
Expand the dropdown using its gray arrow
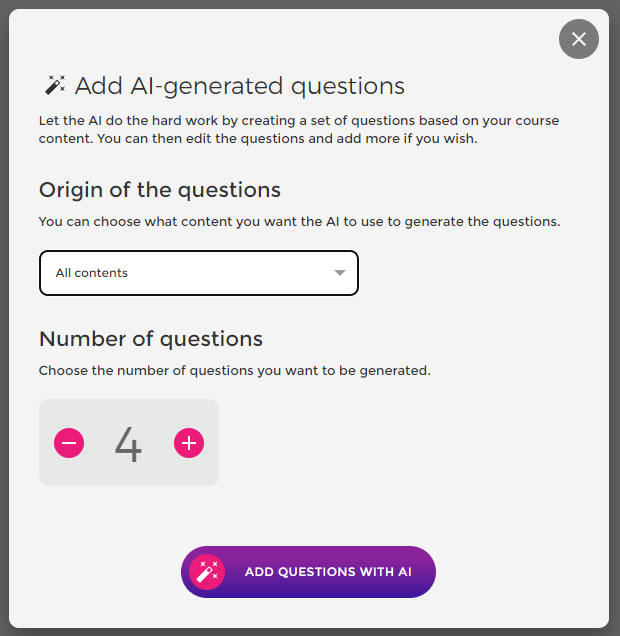pos(340,273)
